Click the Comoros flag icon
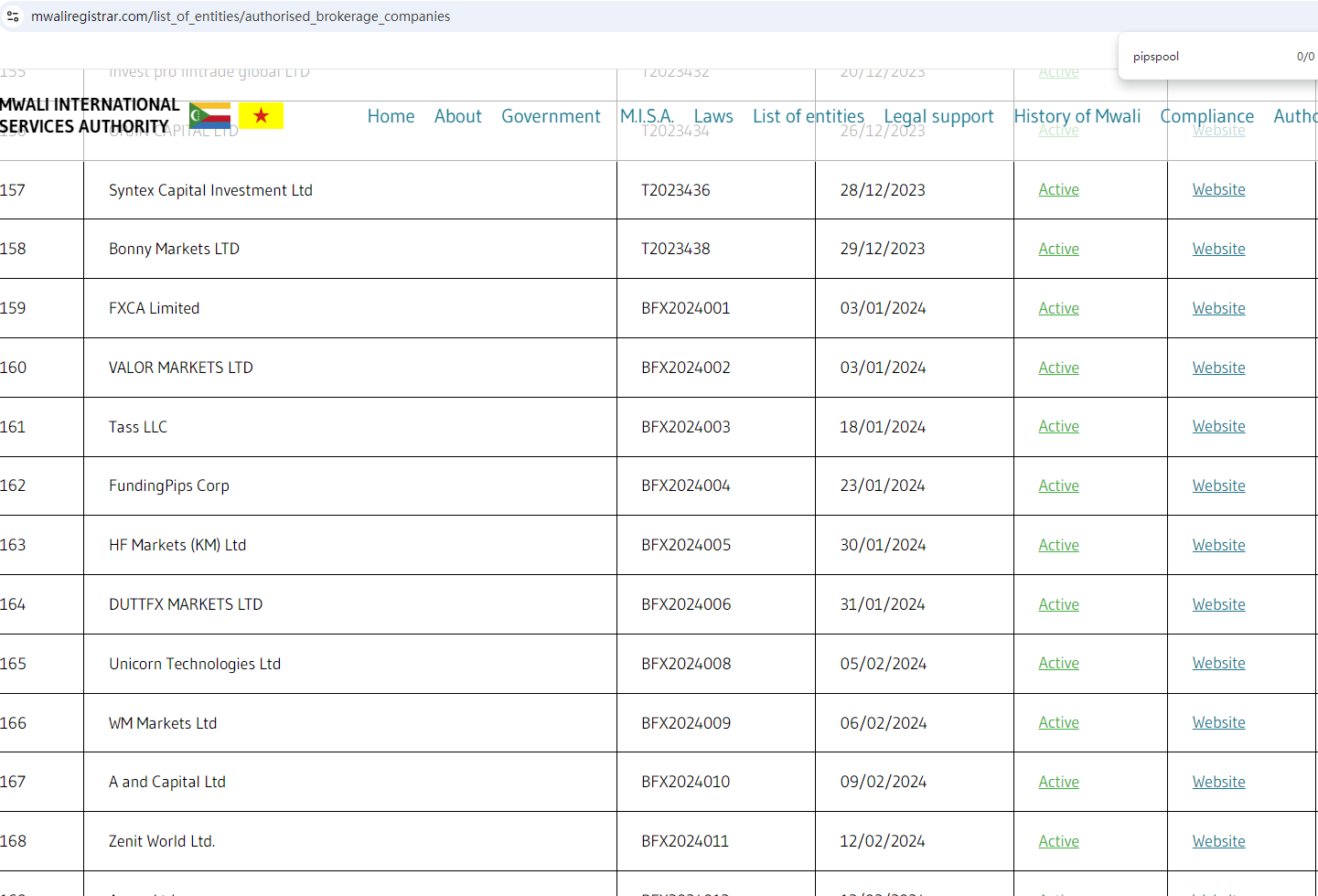 210,116
